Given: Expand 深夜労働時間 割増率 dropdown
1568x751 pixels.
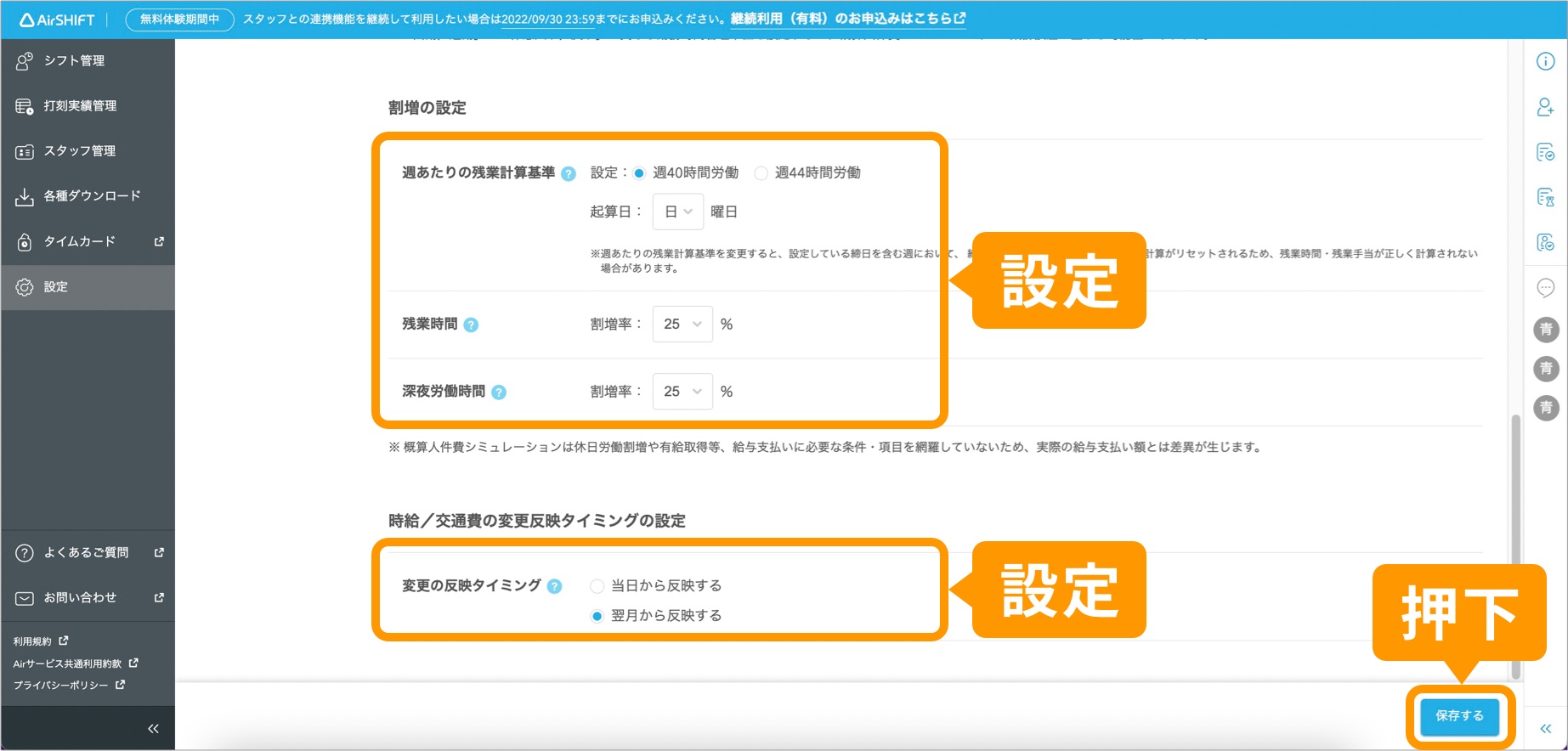Looking at the screenshot, I should click(x=682, y=392).
